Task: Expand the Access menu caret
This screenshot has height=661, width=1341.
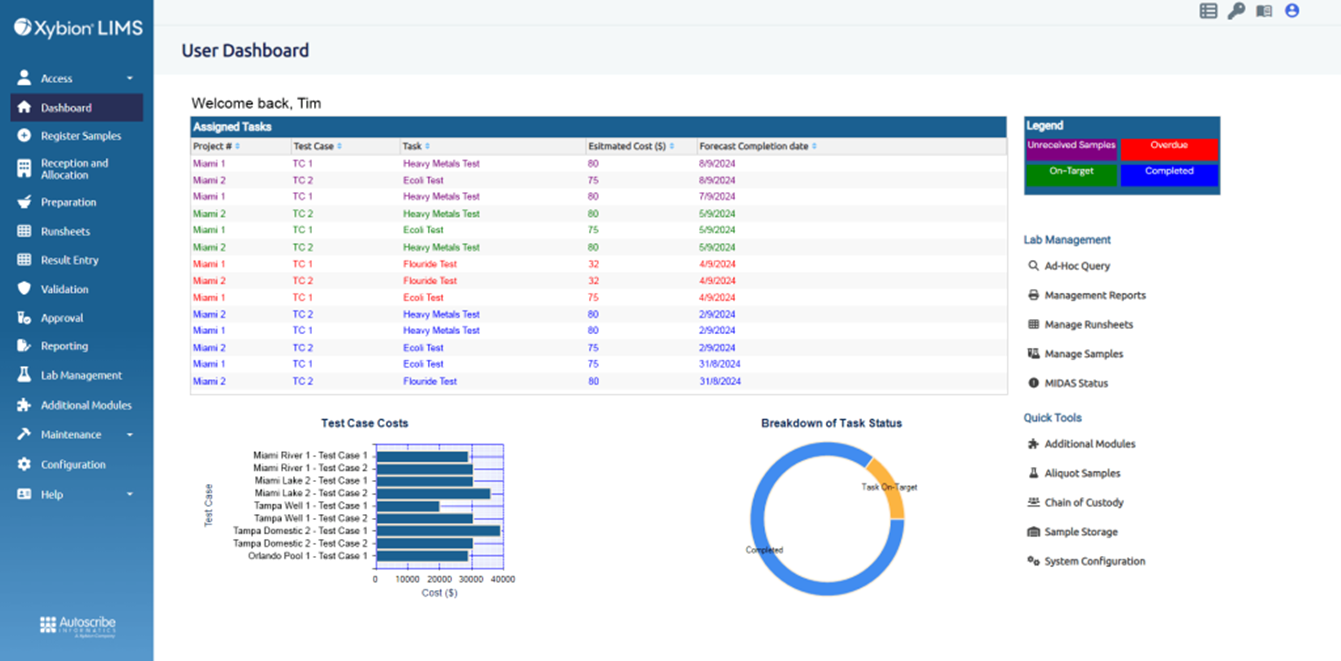Action: point(129,78)
